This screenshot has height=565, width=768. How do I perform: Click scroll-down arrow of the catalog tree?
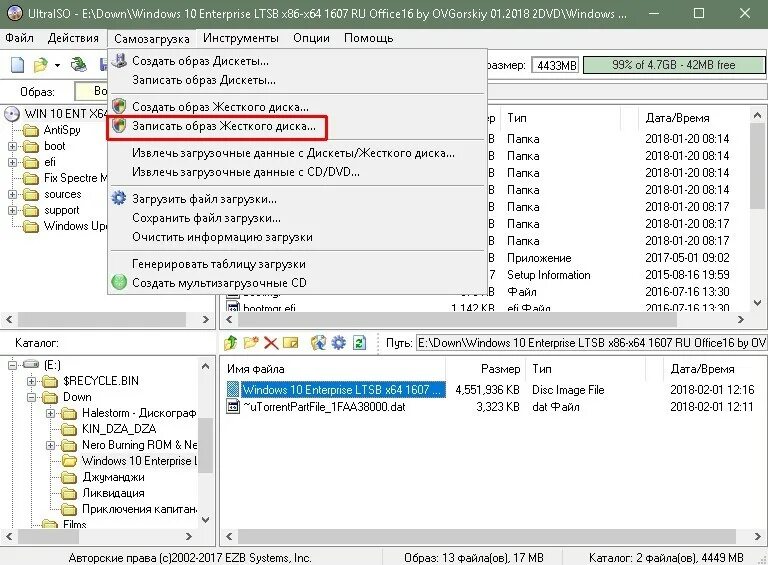[x=205, y=519]
